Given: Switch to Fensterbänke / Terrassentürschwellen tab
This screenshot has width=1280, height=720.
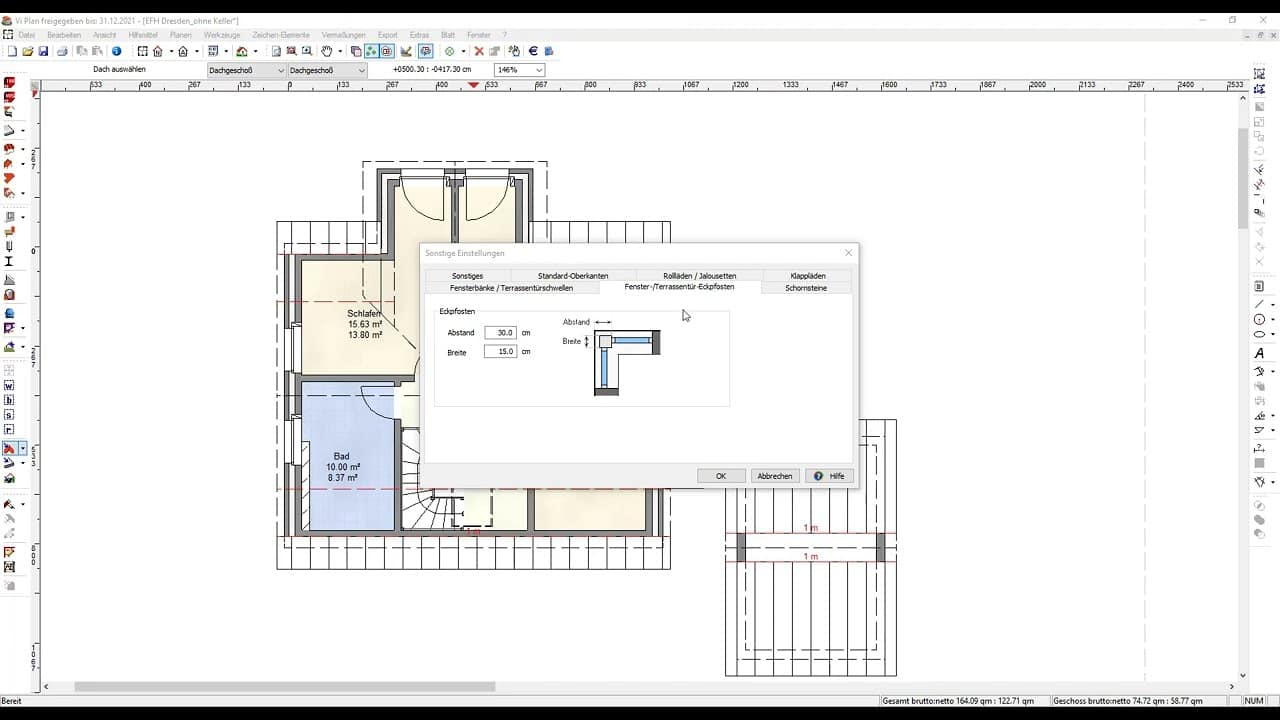Looking at the screenshot, I should [x=511, y=288].
